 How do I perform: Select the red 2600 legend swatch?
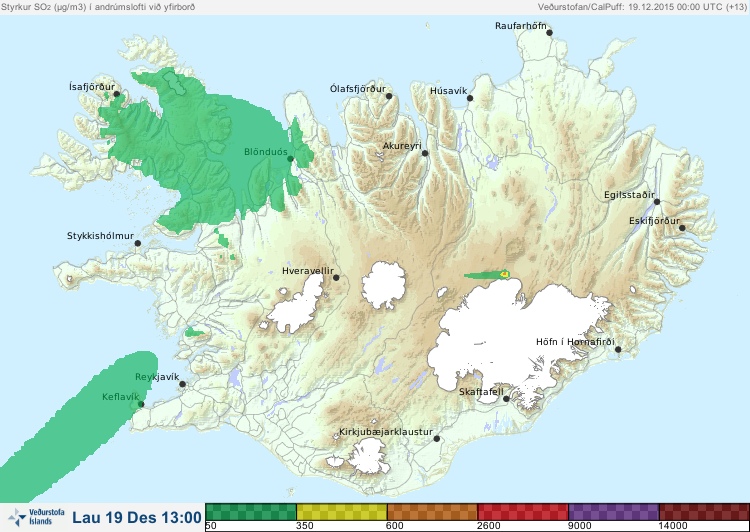coord(523,512)
